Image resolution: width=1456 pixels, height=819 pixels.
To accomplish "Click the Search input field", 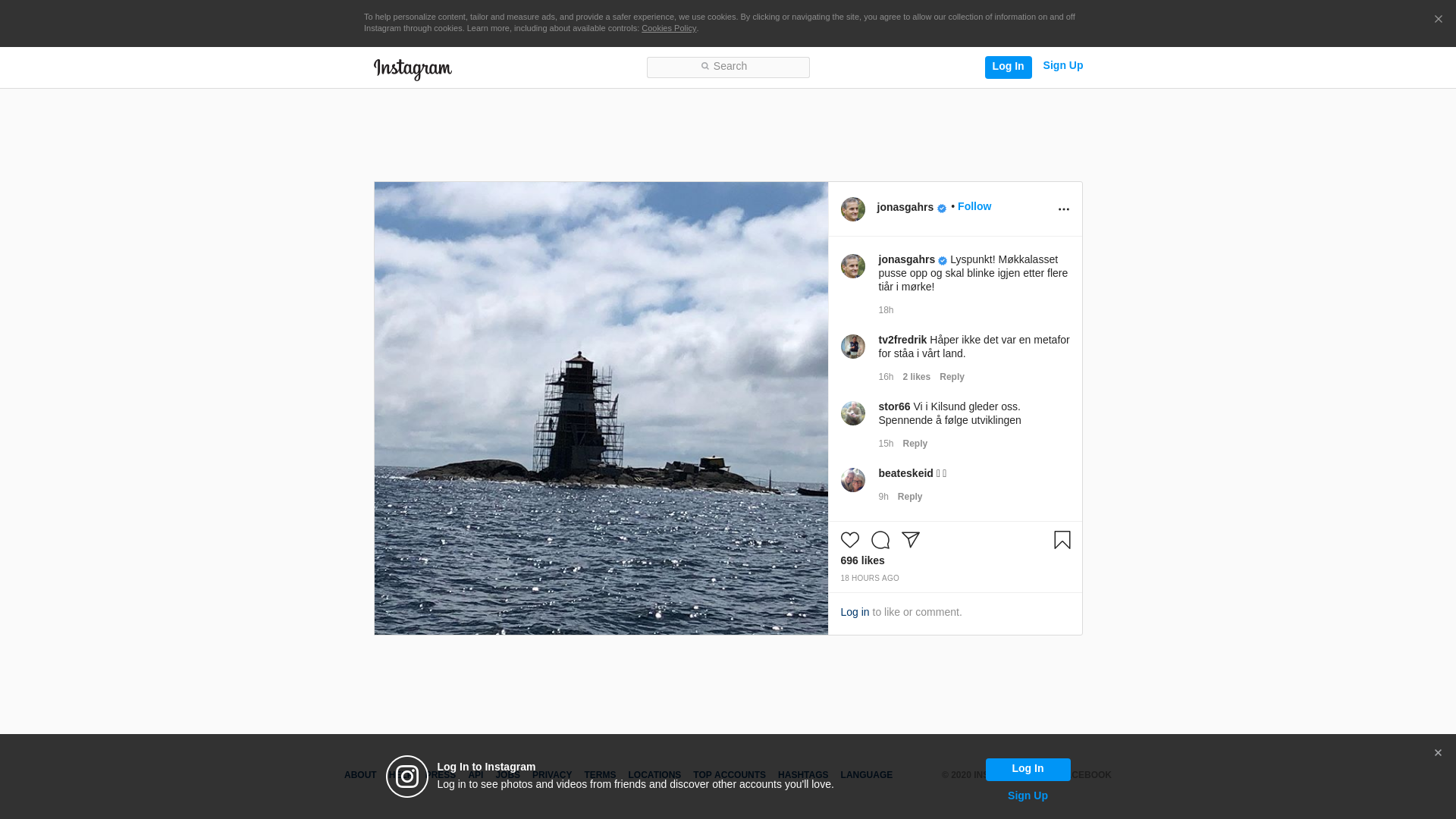I will (x=728, y=67).
